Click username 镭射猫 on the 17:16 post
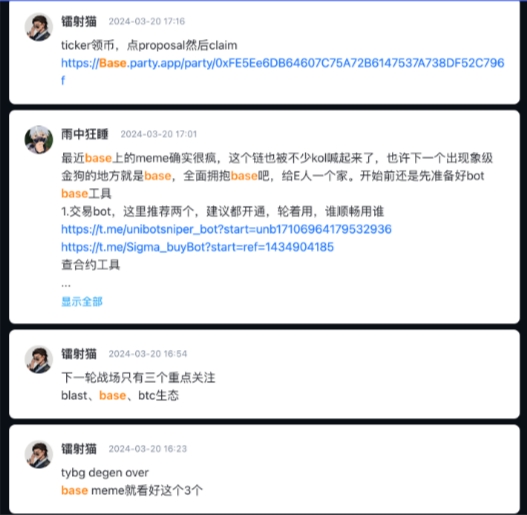 79,22
